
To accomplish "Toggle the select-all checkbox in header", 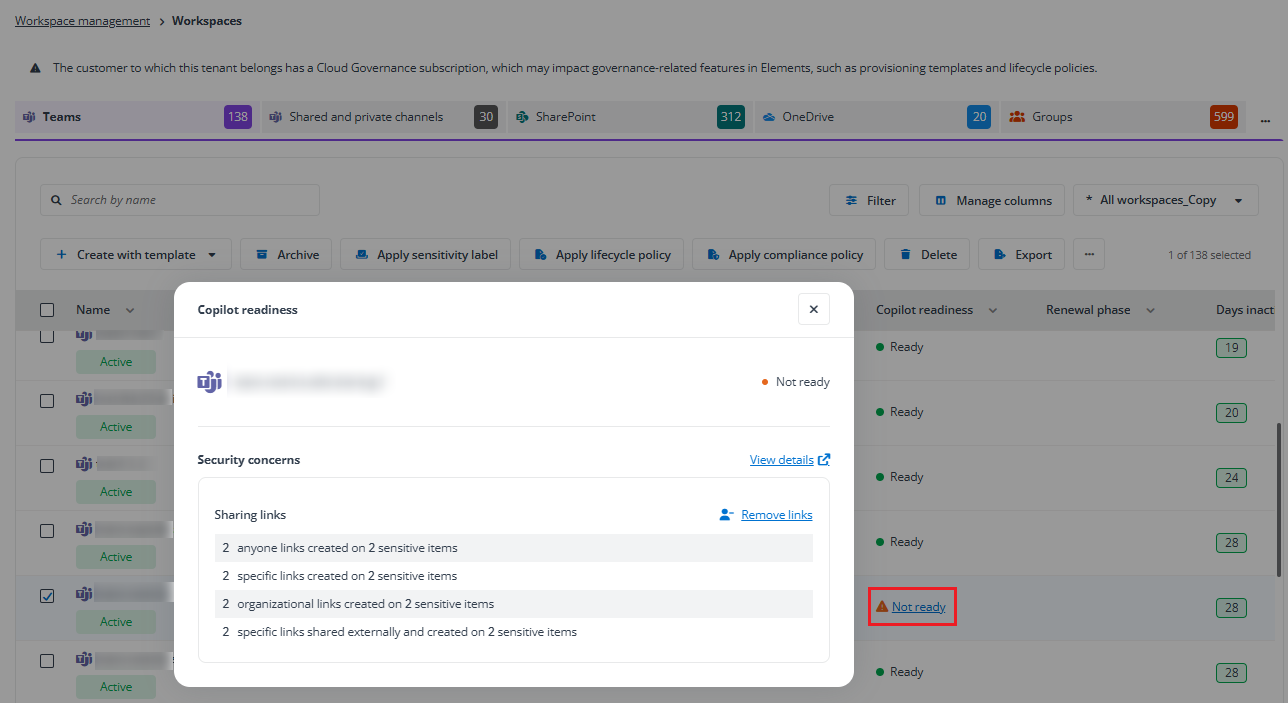I will coord(47,310).
